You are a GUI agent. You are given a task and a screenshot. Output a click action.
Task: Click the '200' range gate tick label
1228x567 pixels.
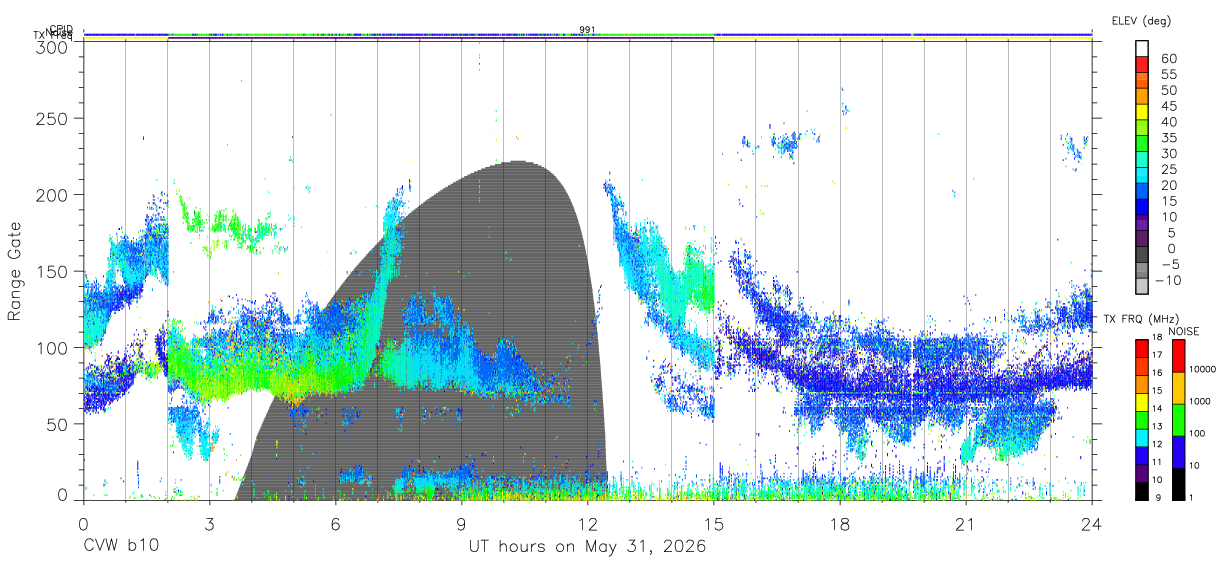(52, 194)
